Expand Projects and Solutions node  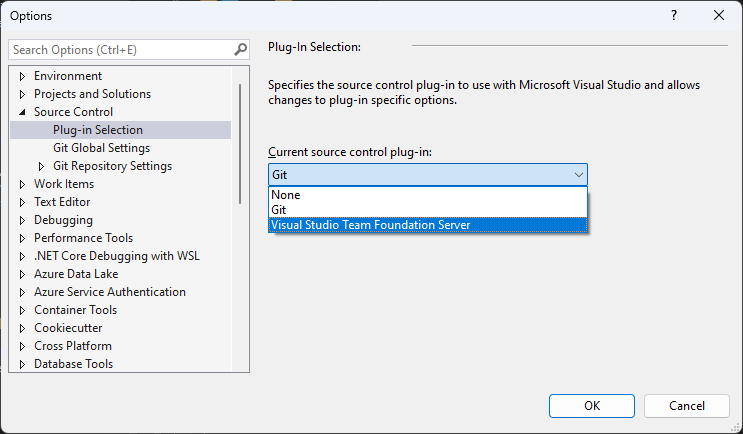[x=23, y=94]
